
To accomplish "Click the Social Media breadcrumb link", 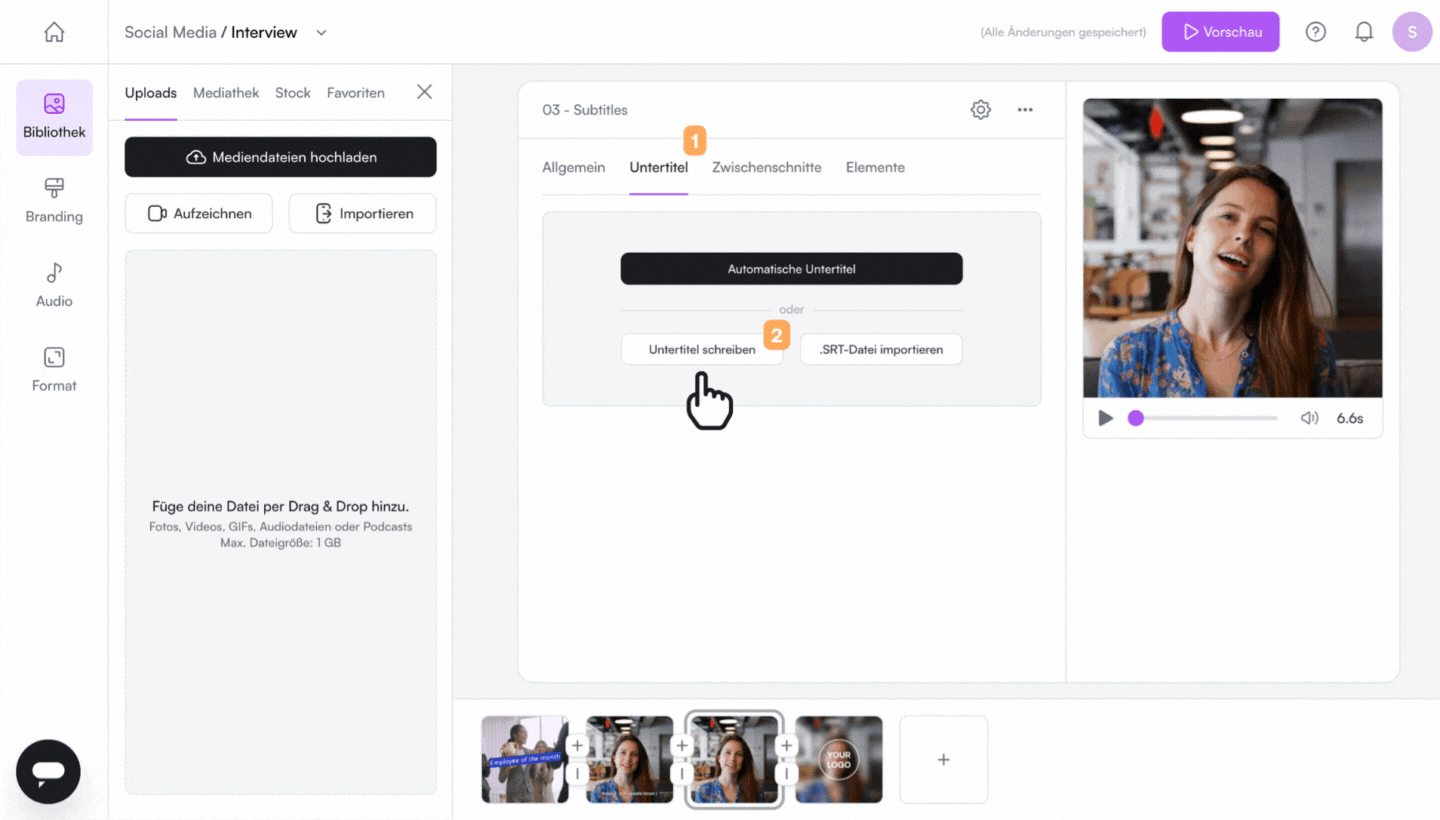I will pos(170,32).
